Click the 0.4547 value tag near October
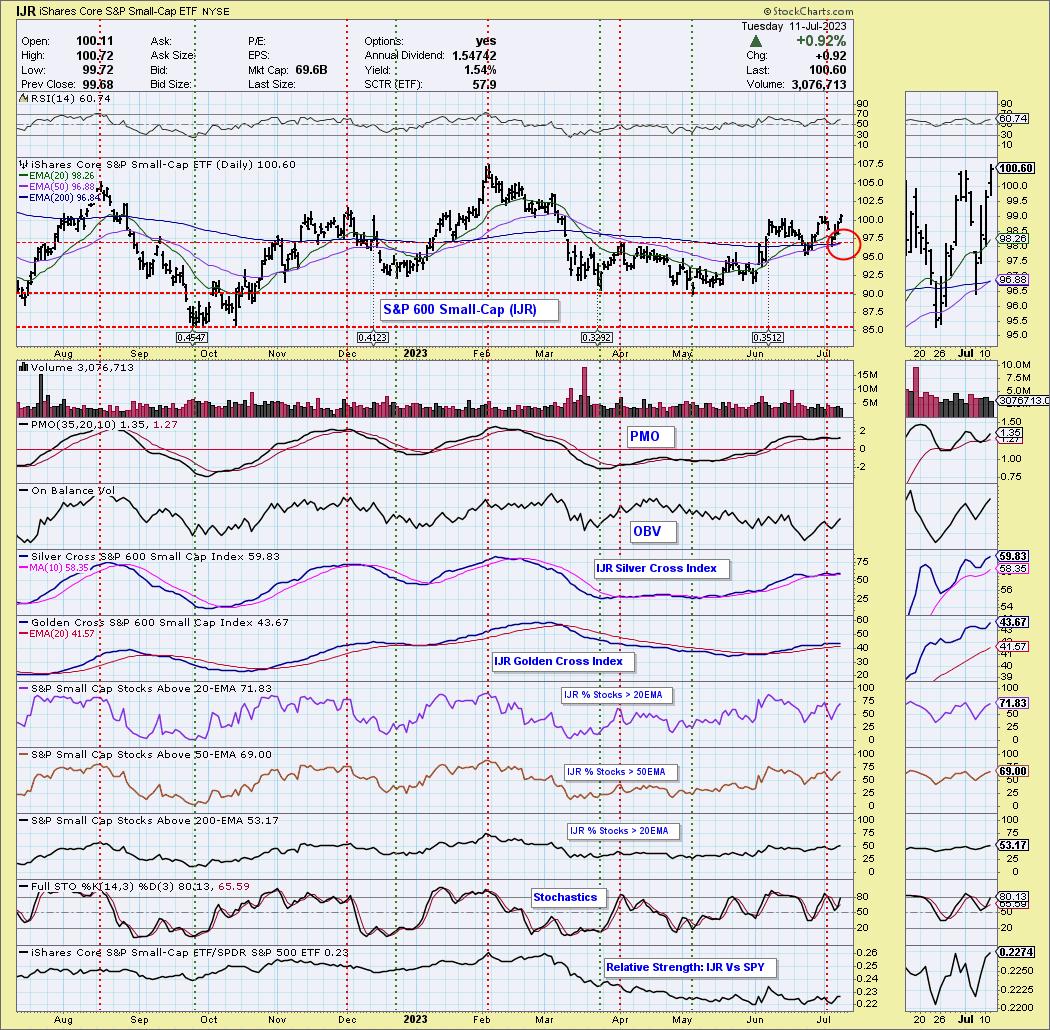Viewport: 1050px width, 1030px height. tap(192, 338)
